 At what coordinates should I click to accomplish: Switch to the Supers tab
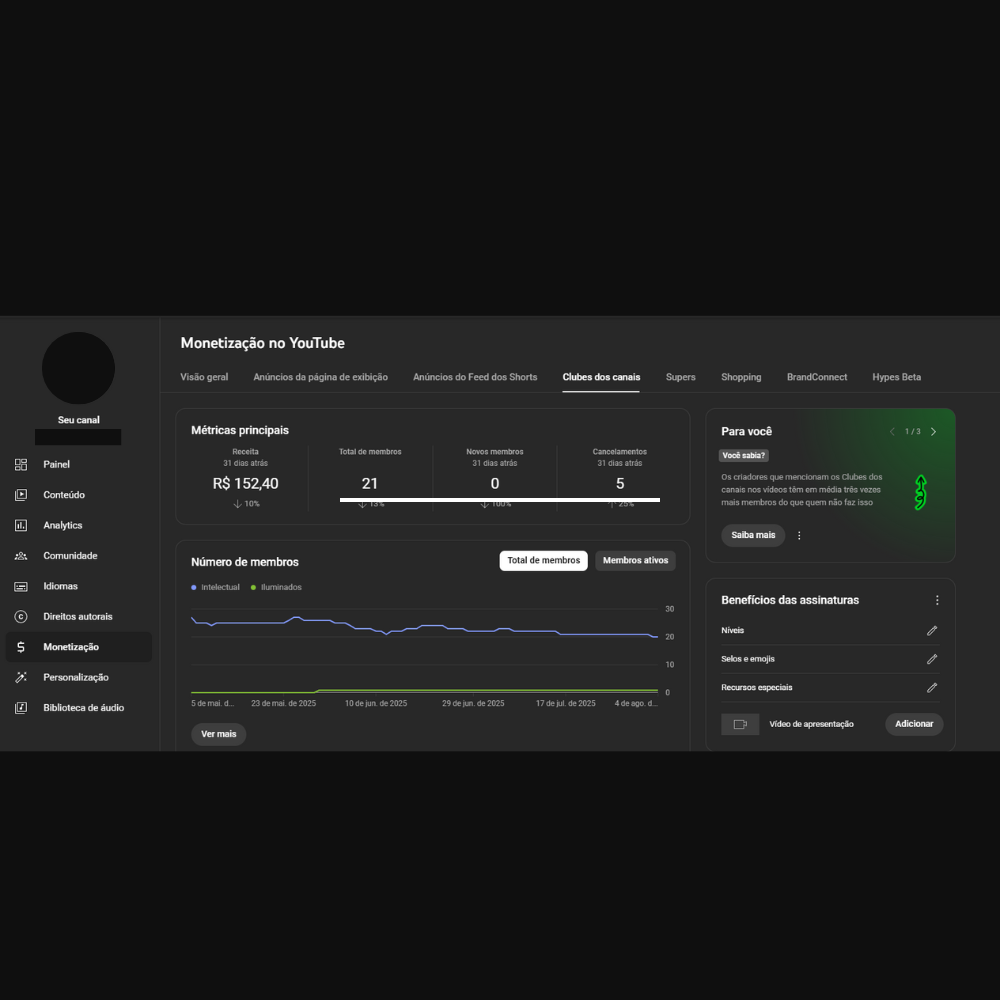(x=680, y=377)
